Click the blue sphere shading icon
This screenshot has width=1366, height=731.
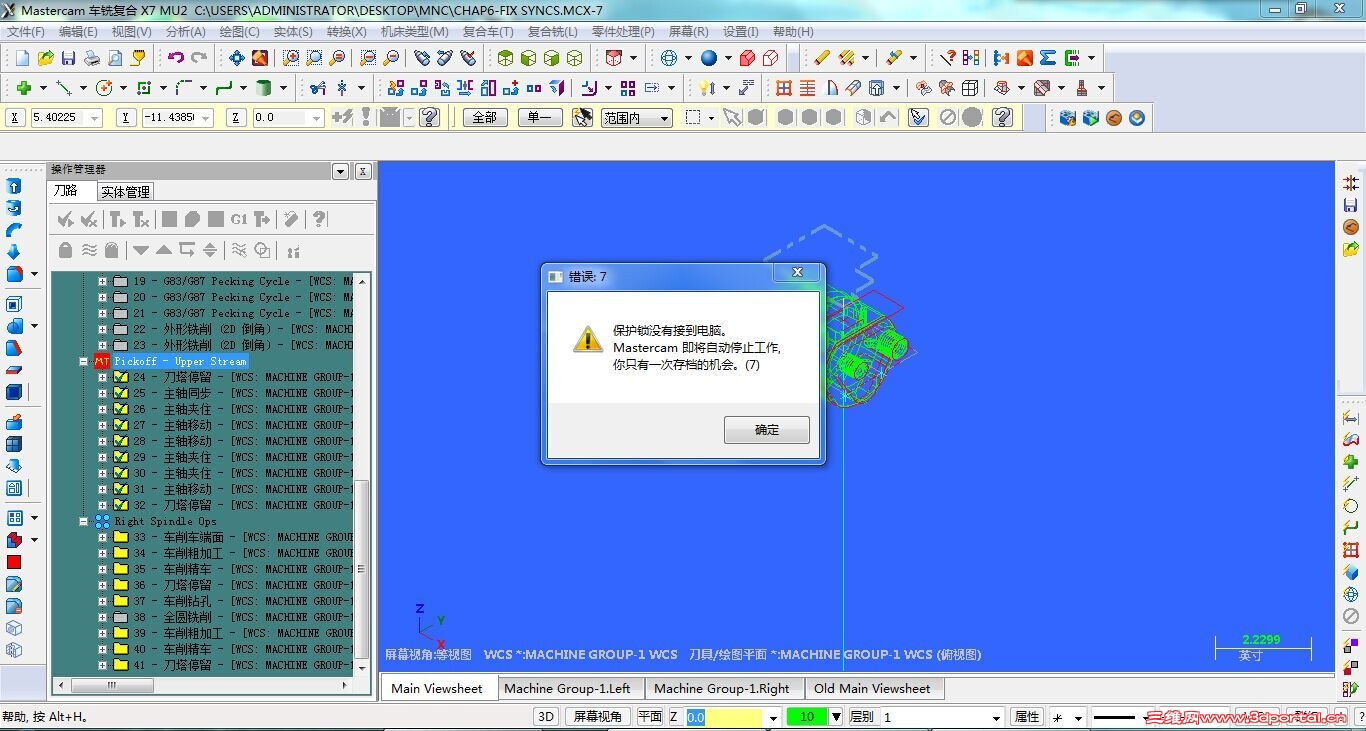pyautogui.click(x=709, y=58)
